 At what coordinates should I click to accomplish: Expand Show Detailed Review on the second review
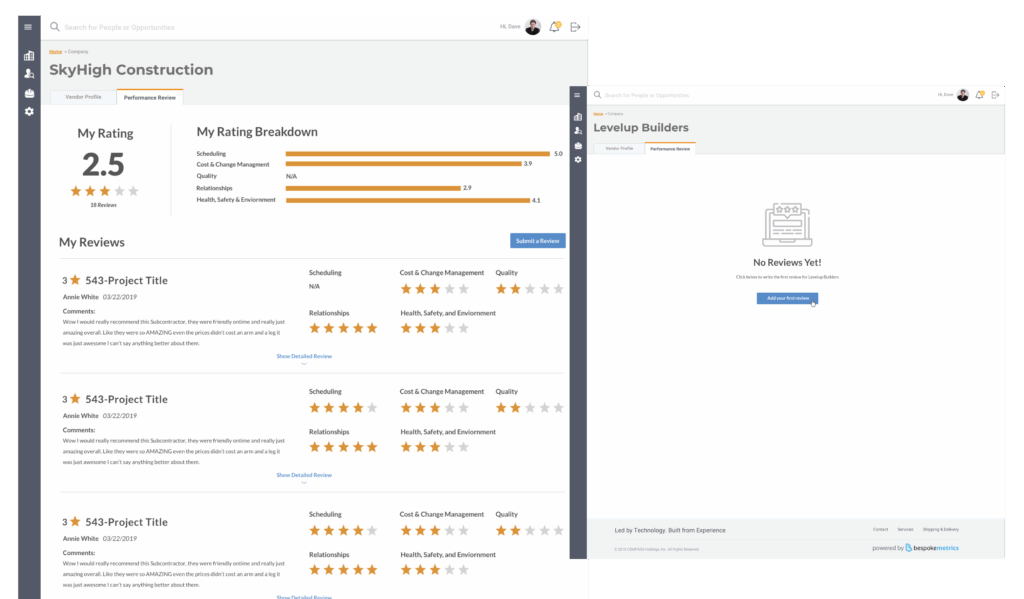[304, 475]
